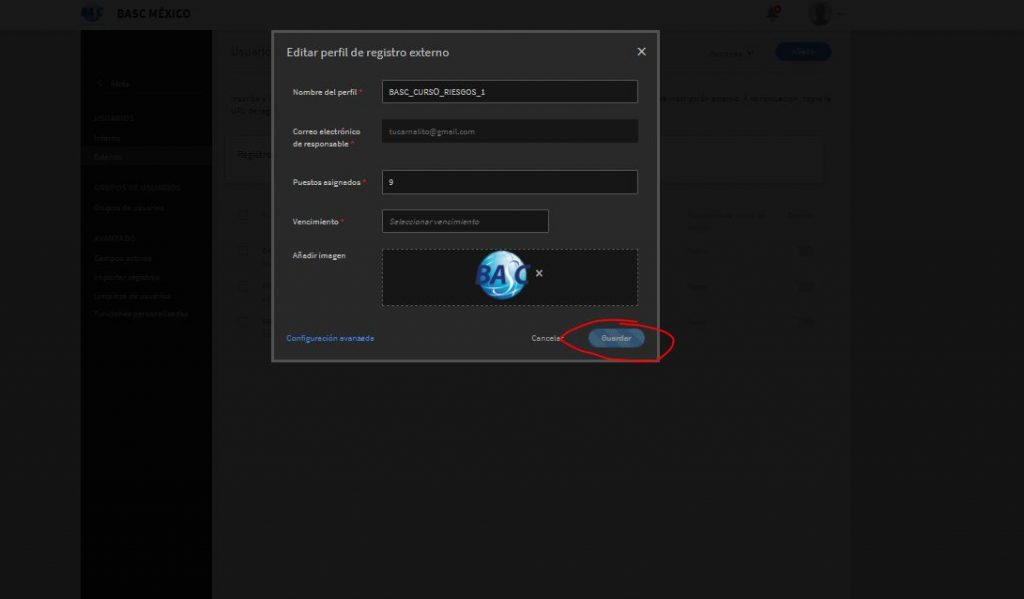Image resolution: width=1024 pixels, height=599 pixels.
Task: Check the first user row checkbox
Action: 243,251
